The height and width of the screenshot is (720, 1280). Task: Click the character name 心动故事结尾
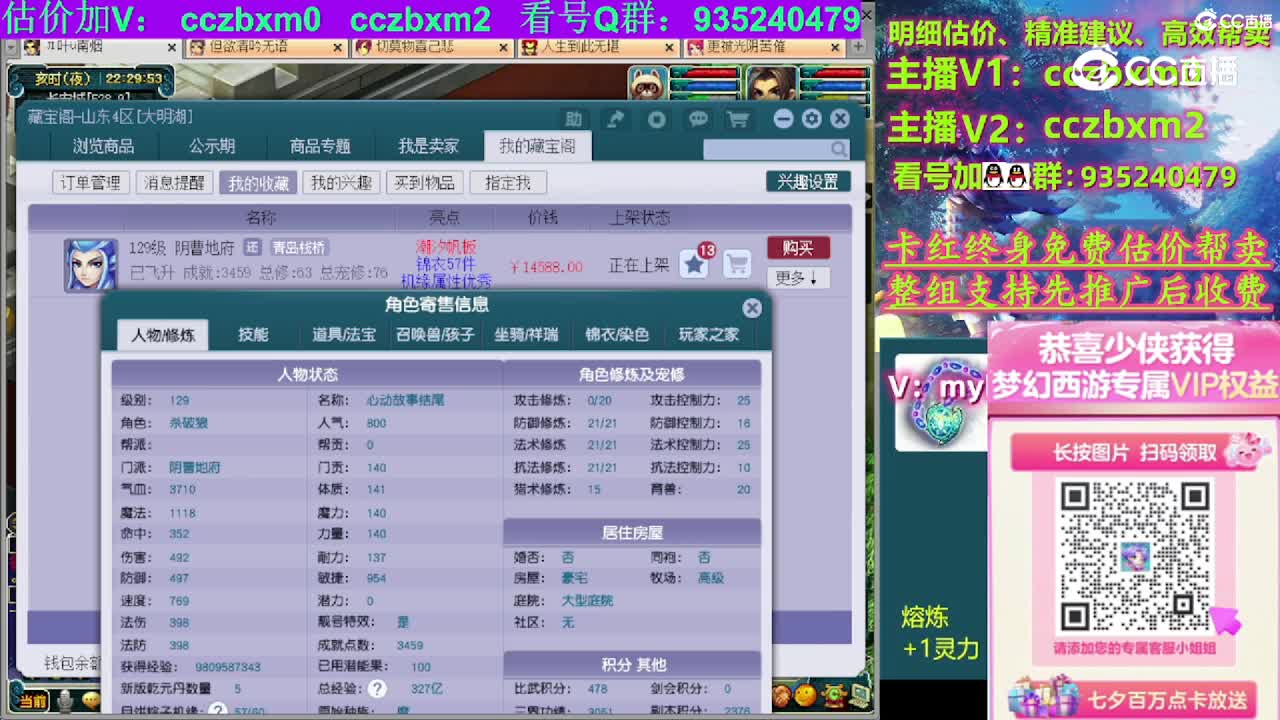[x=405, y=400]
